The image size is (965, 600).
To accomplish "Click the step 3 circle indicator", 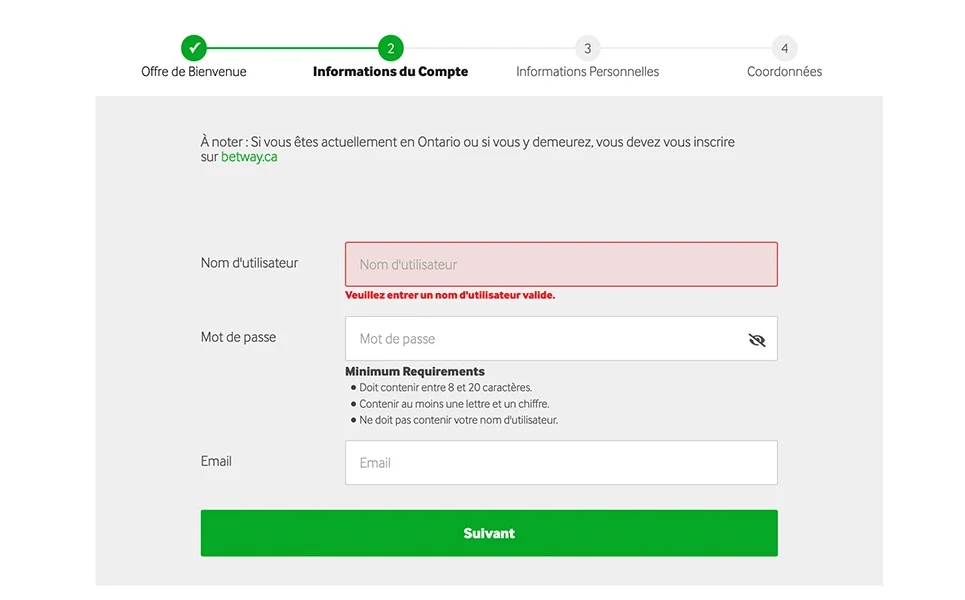I will coord(587,47).
